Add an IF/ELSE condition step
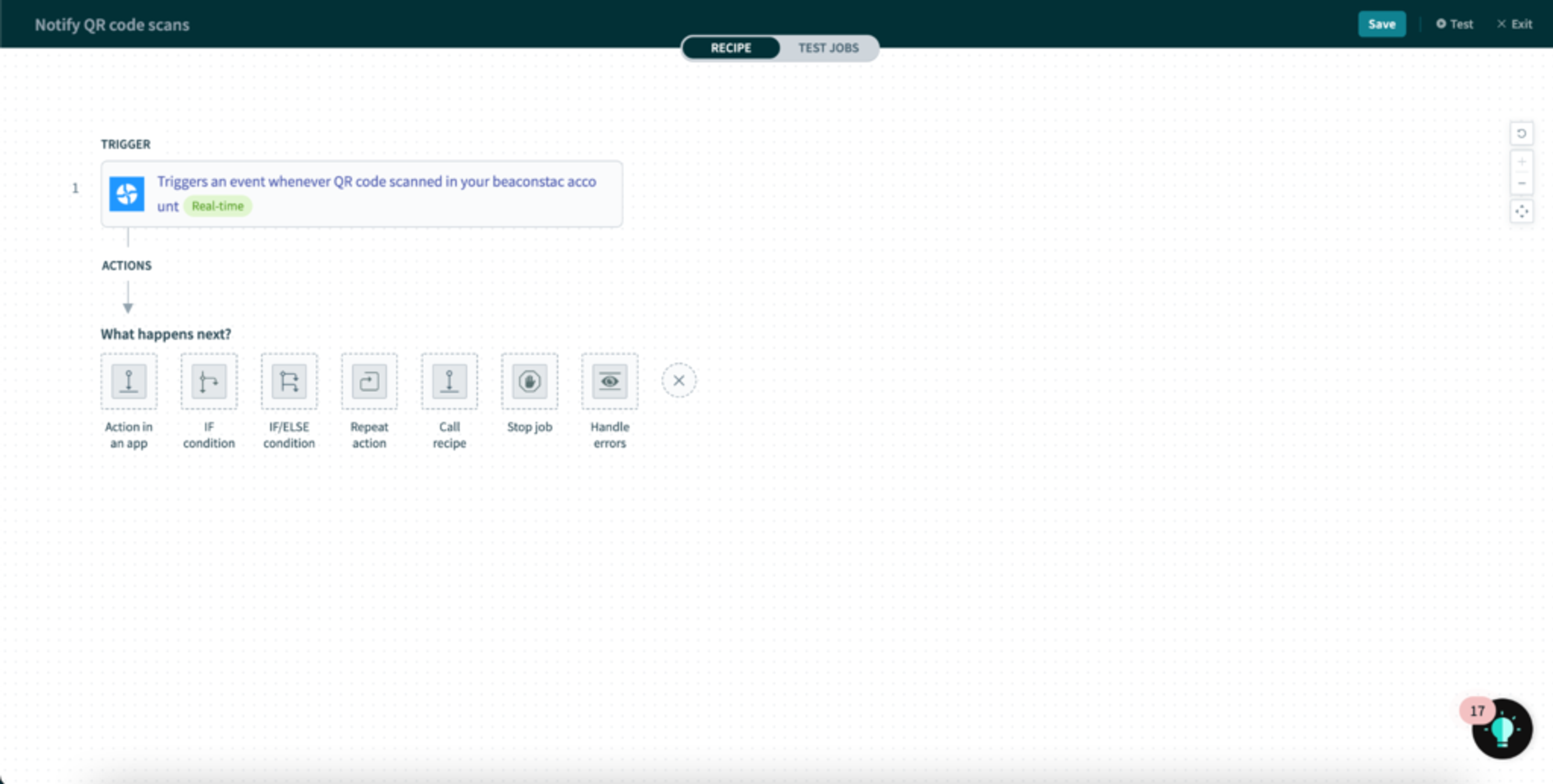 tap(289, 381)
